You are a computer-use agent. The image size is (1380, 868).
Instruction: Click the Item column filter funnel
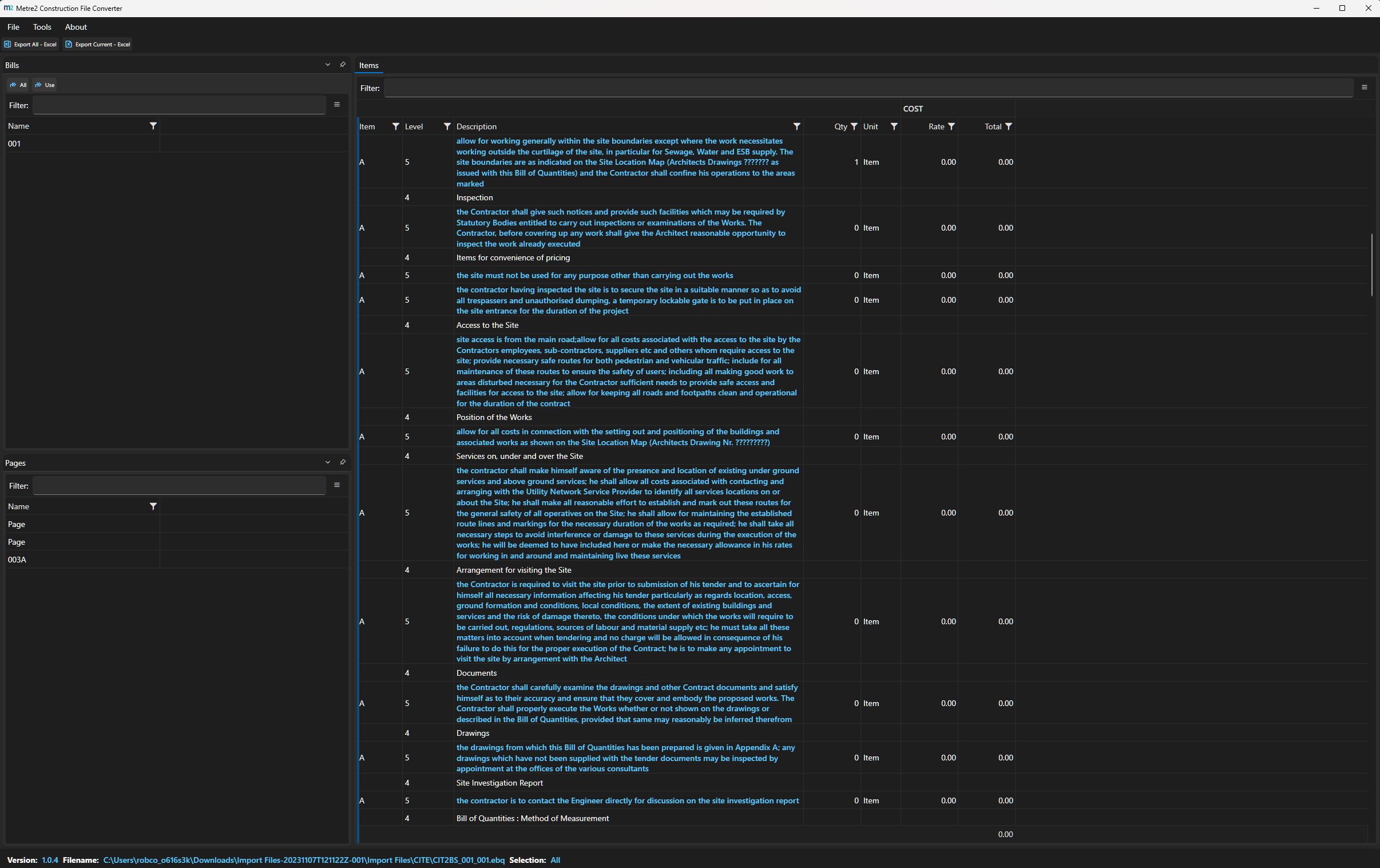pyautogui.click(x=395, y=126)
